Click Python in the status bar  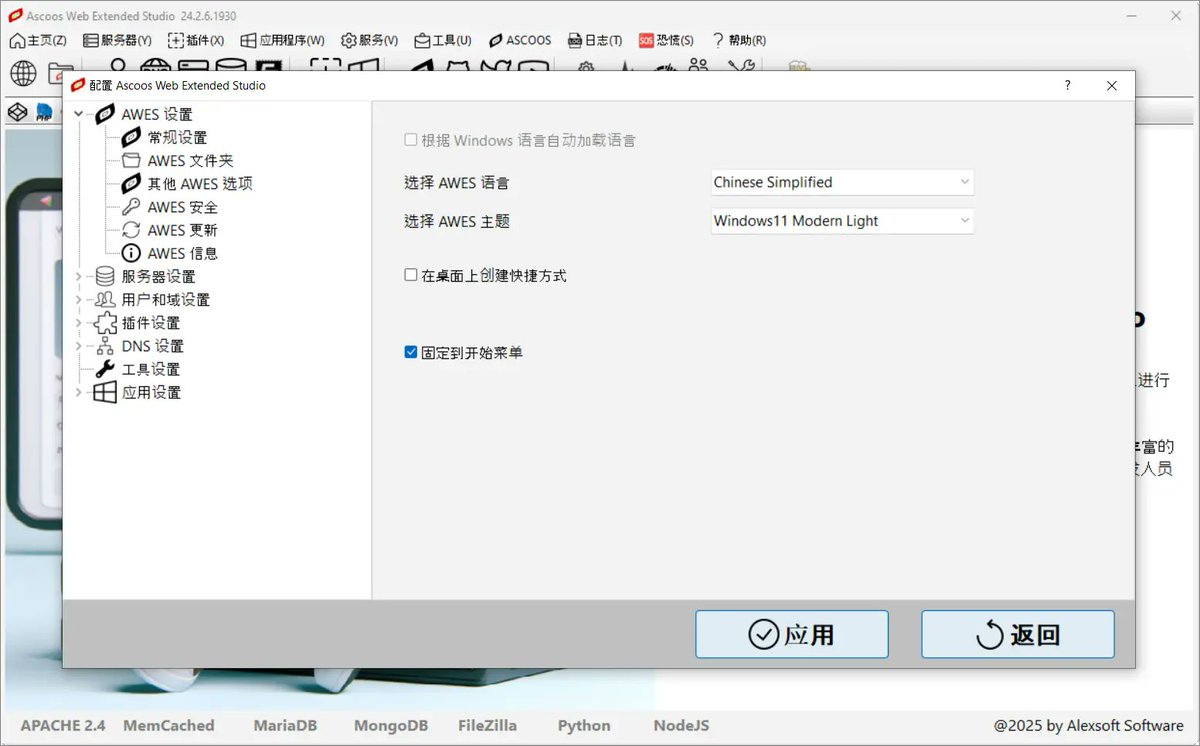(583, 725)
